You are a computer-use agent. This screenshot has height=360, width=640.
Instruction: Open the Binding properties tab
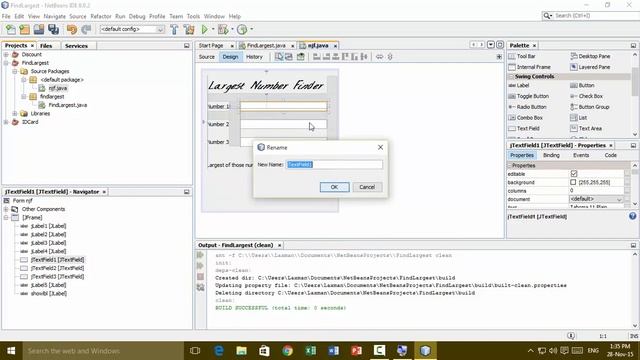[x=551, y=156]
